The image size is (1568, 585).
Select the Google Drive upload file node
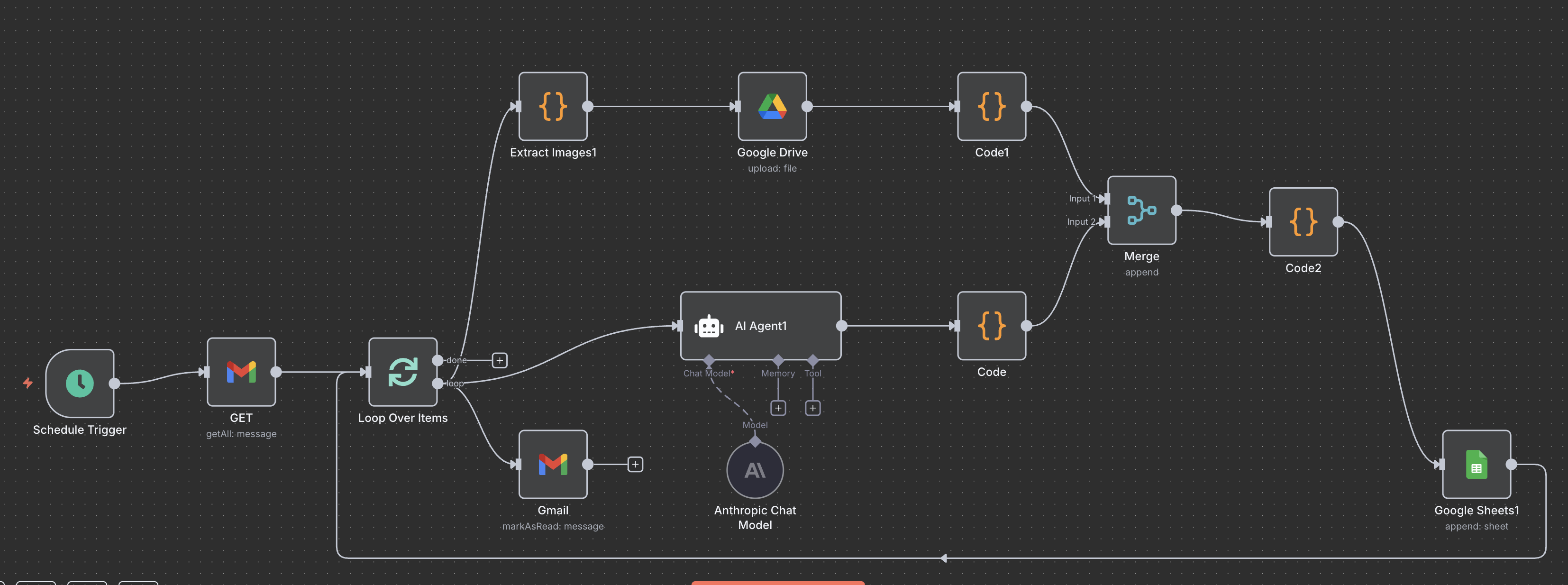coord(772,107)
